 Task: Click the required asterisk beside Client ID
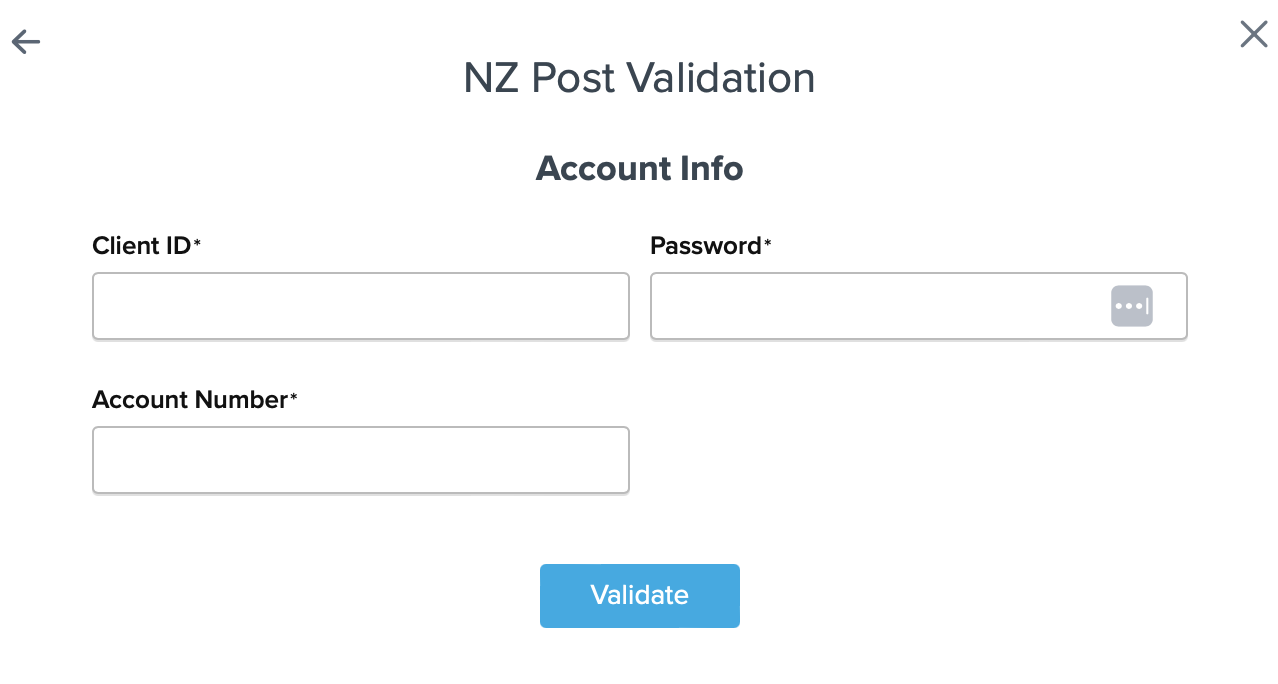[x=198, y=245]
